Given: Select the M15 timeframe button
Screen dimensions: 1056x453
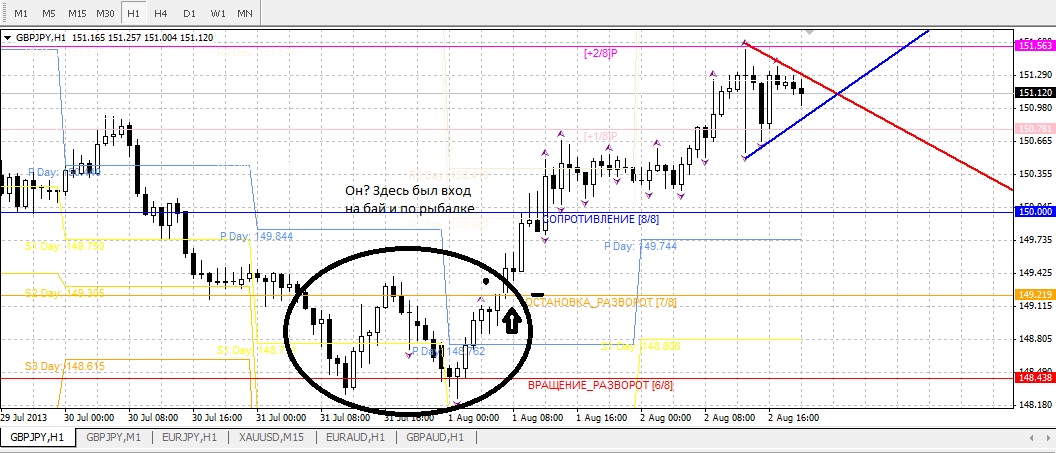Looking at the screenshot, I should pyautogui.click(x=77, y=13).
